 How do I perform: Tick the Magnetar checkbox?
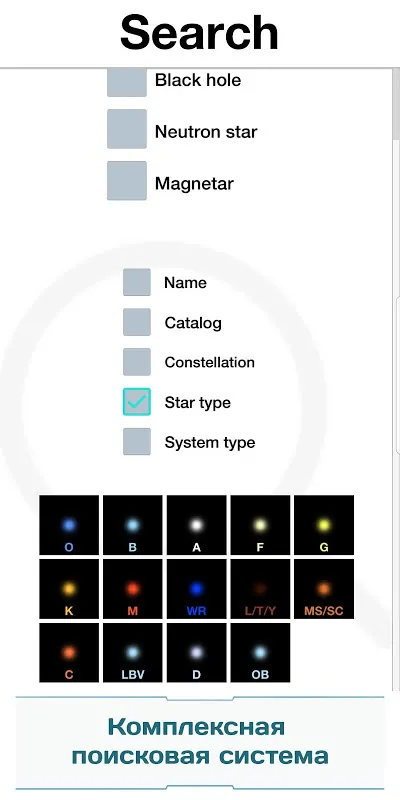127,181
